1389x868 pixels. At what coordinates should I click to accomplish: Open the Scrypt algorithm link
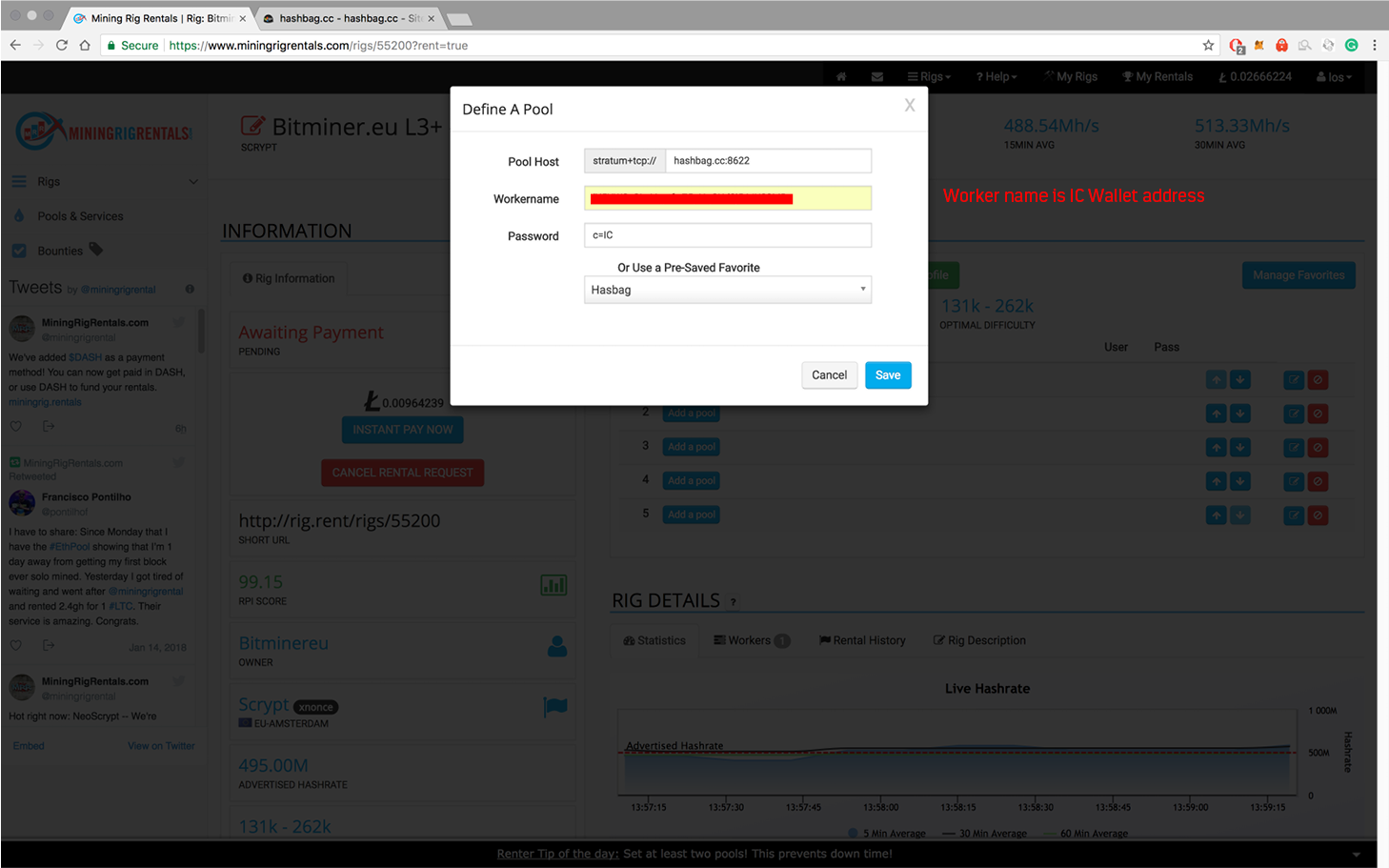(263, 704)
